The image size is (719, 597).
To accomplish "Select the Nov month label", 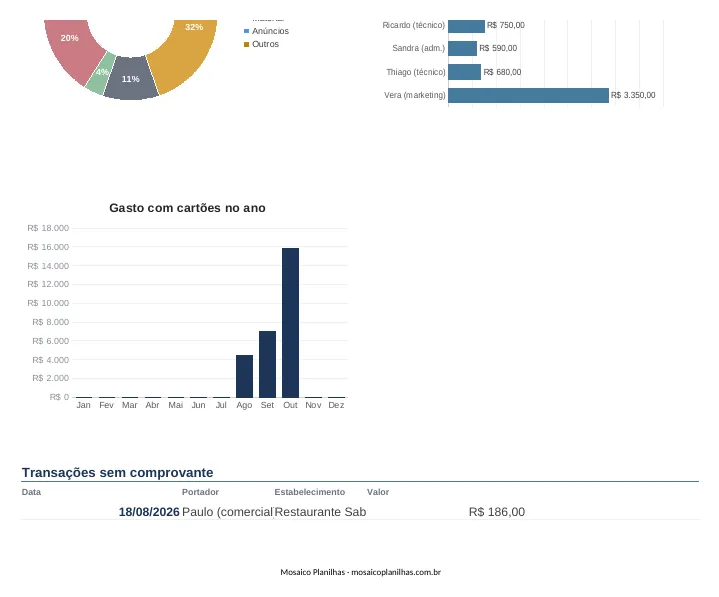I will point(313,405).
